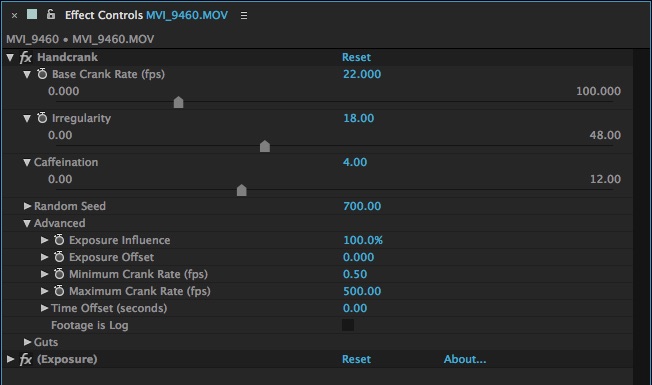
Task: Open the About link for (Exposure)
Action: [x=464, y=360]
